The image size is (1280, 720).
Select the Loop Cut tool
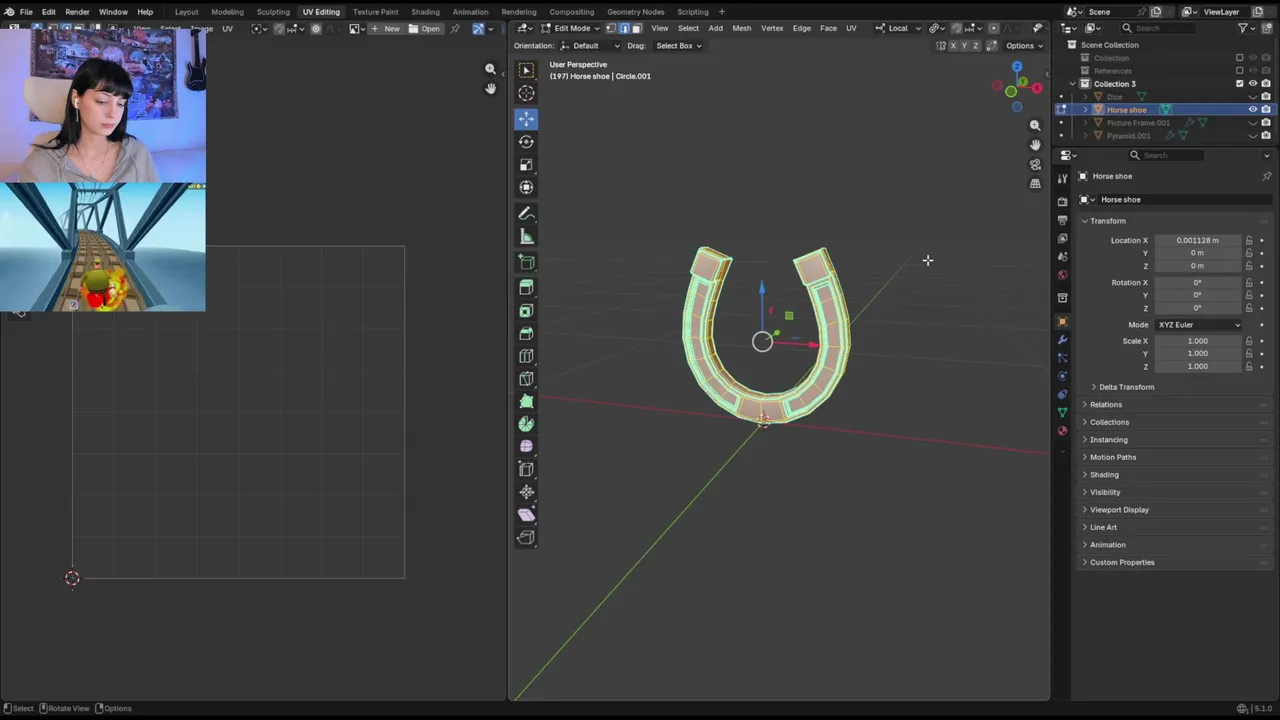click(526, 356)
